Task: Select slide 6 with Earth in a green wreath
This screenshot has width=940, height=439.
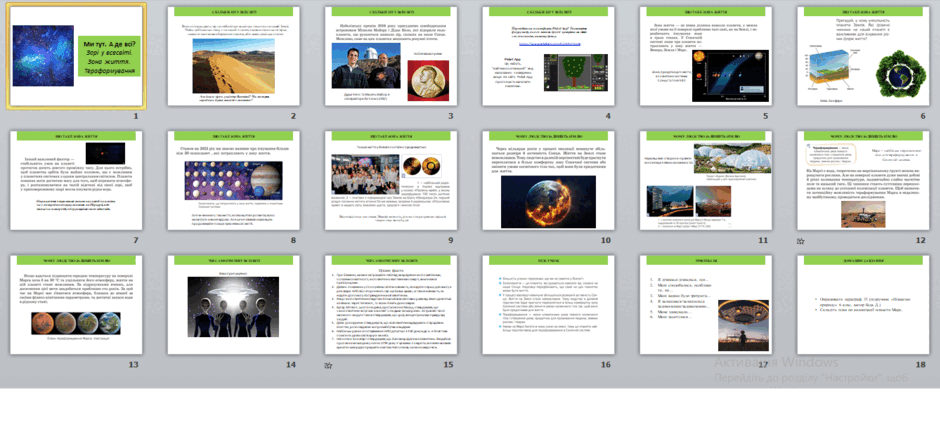Action: [863, 56]
